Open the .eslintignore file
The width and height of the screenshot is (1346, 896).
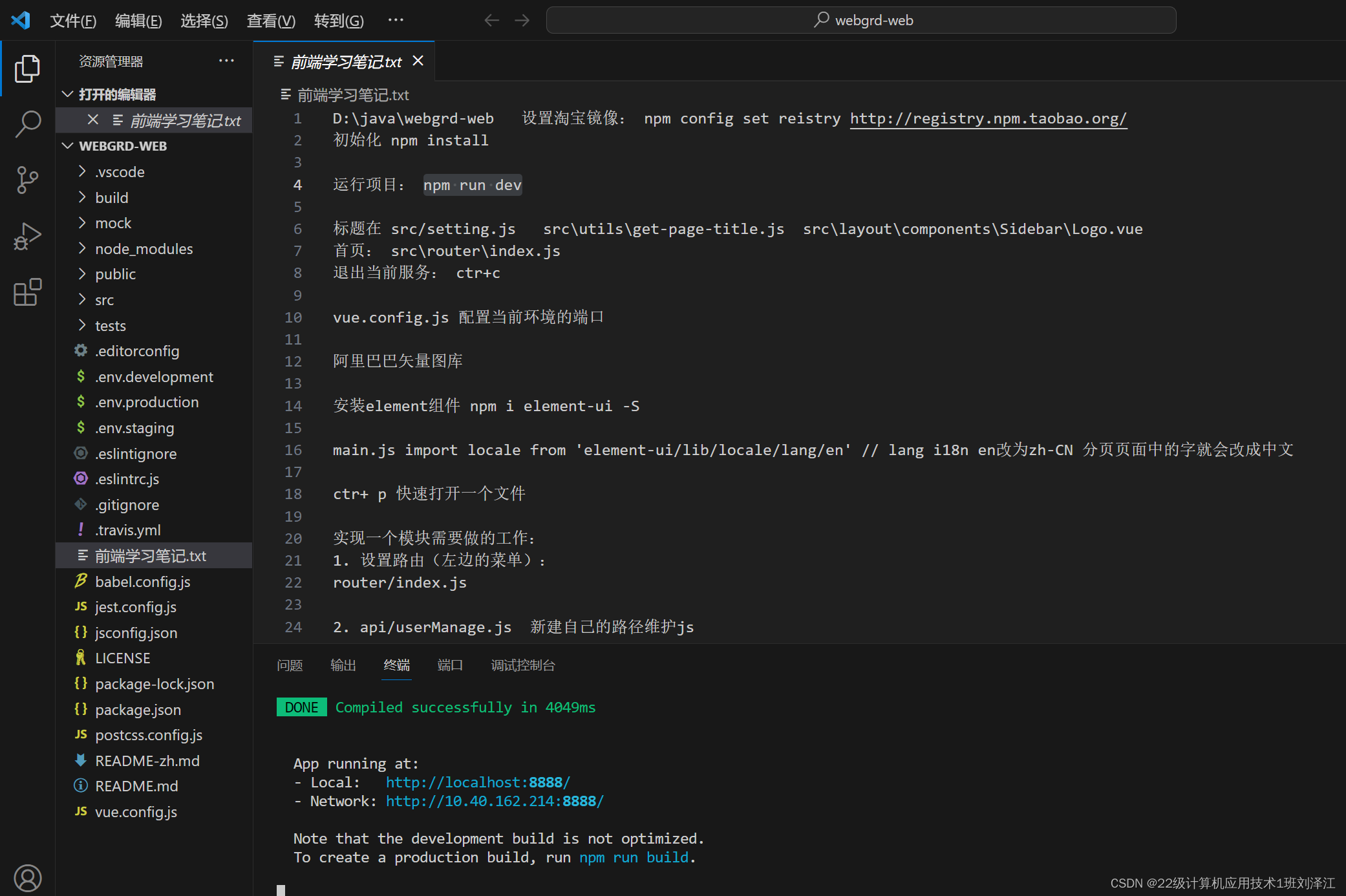coord(154,454)
